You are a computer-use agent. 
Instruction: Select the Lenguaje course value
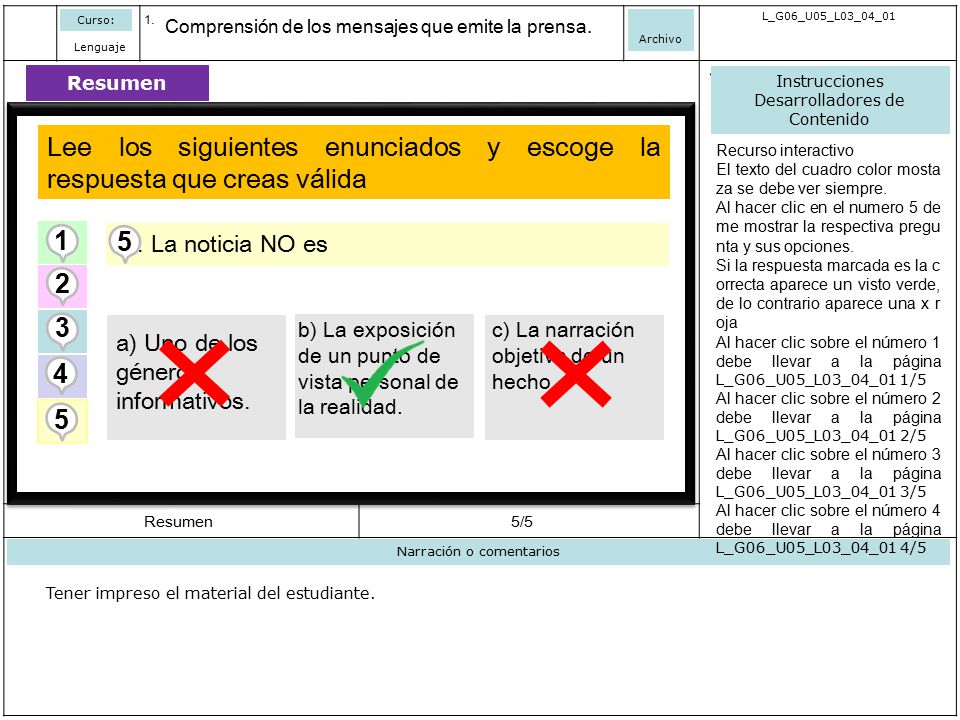[99, 47]
